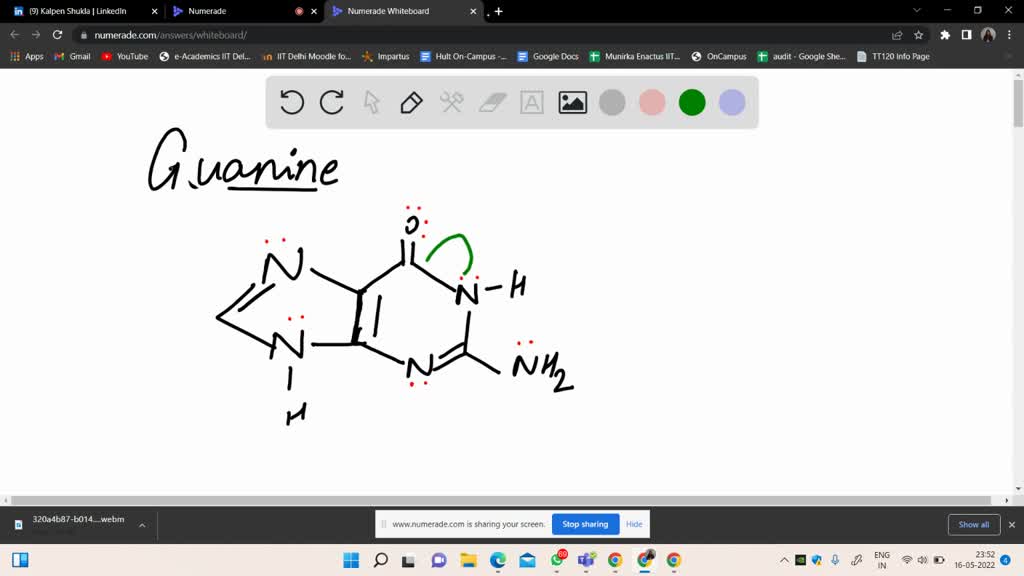The height and width of the screenshot is (576, 1024).
Task: Open a new browser tab
Action: tap(497, 12)
